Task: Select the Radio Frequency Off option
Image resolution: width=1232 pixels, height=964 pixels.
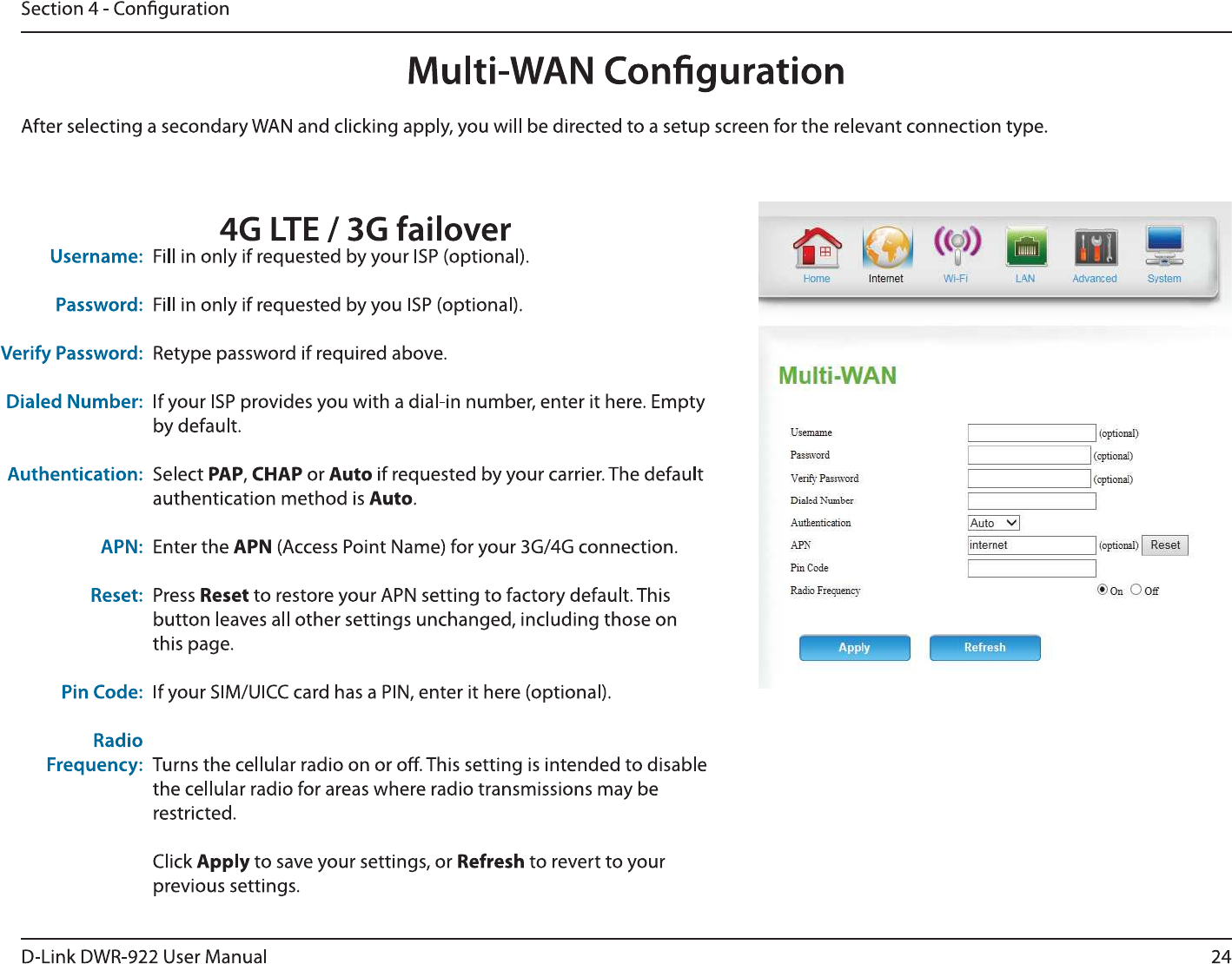Action: point(1136,590)
